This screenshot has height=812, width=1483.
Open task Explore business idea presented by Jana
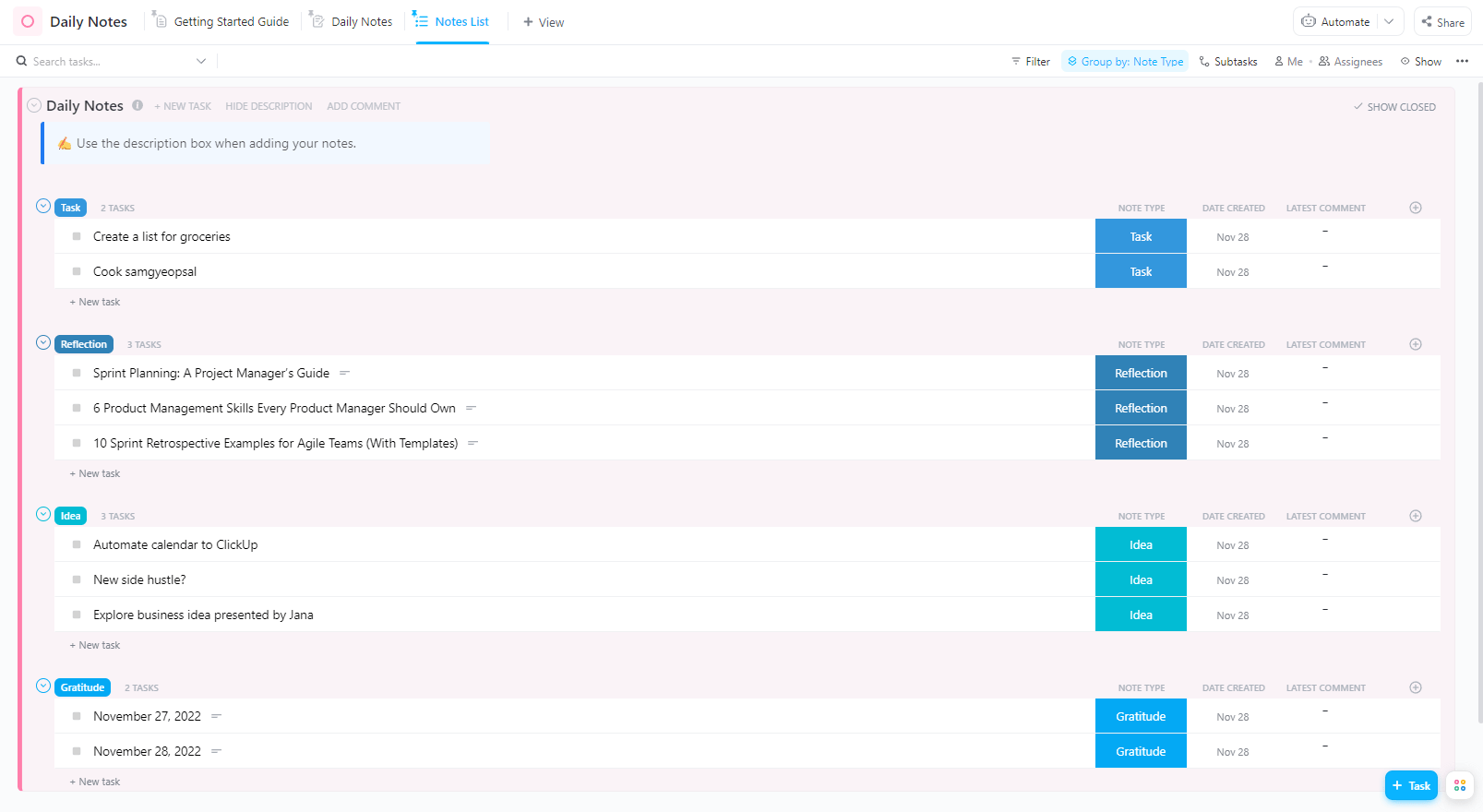click(203, 615)
